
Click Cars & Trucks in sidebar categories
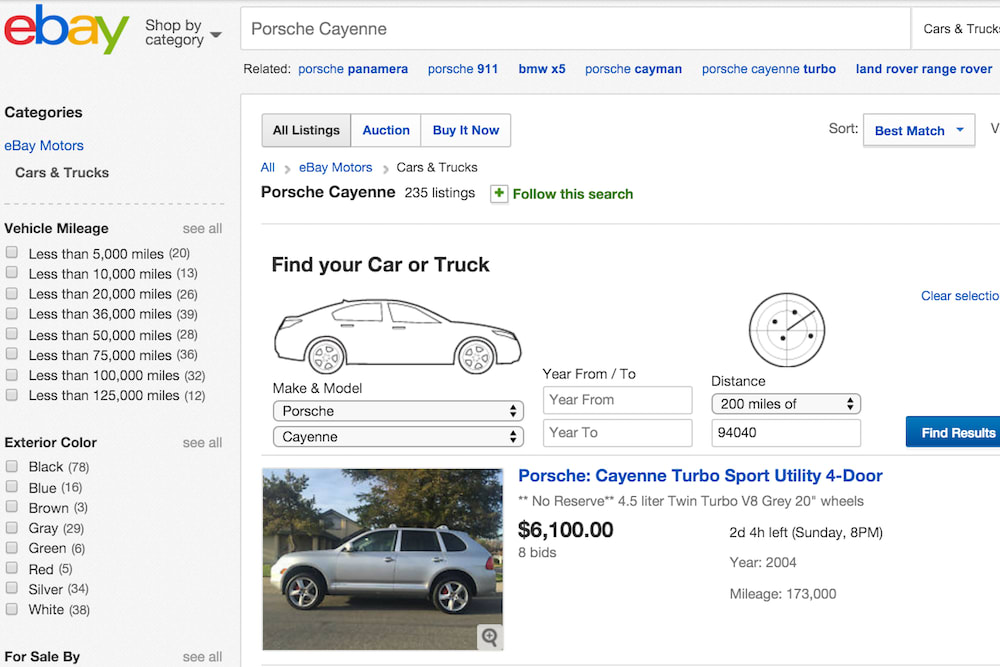(62, 173)
